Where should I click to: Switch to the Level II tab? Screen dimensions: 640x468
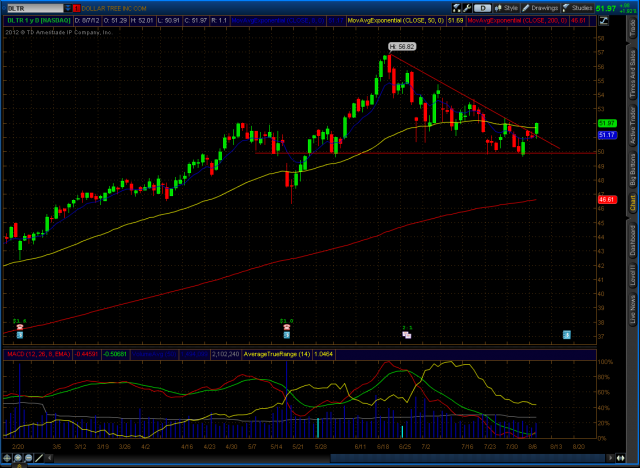633,274
